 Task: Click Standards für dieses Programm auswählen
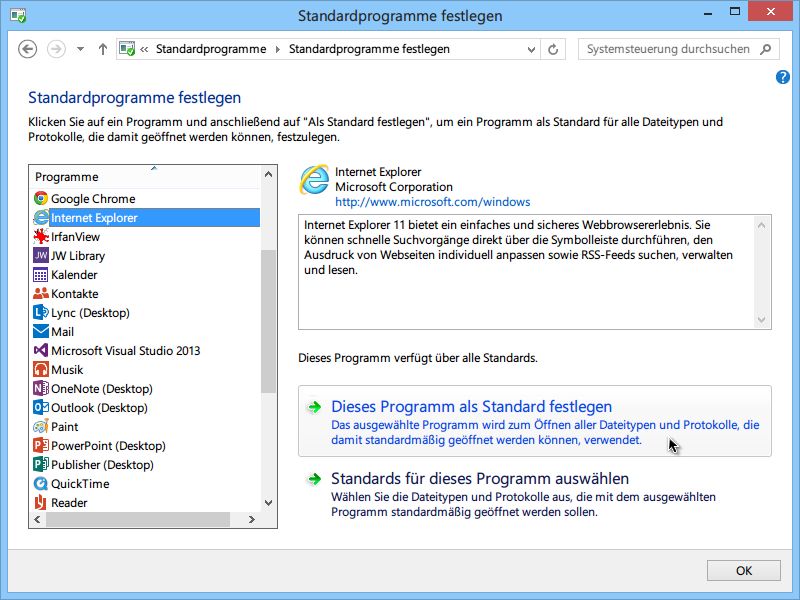coord(535,494)
